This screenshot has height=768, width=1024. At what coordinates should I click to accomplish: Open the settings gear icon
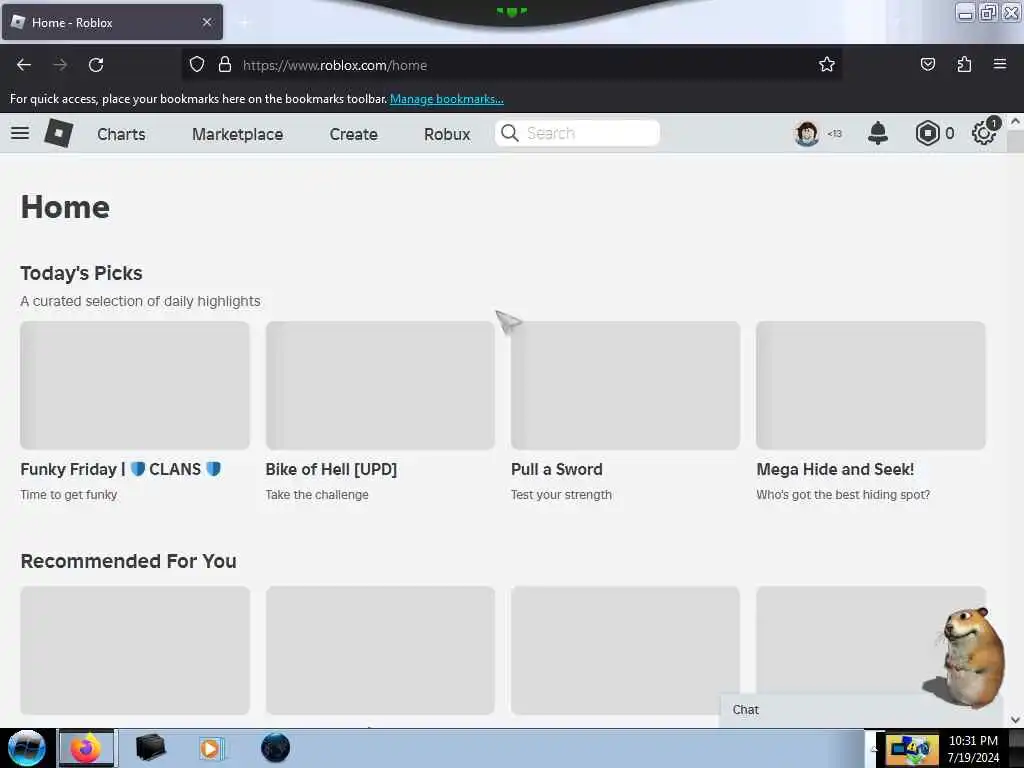pyautogui.click(x=984, y=133)
